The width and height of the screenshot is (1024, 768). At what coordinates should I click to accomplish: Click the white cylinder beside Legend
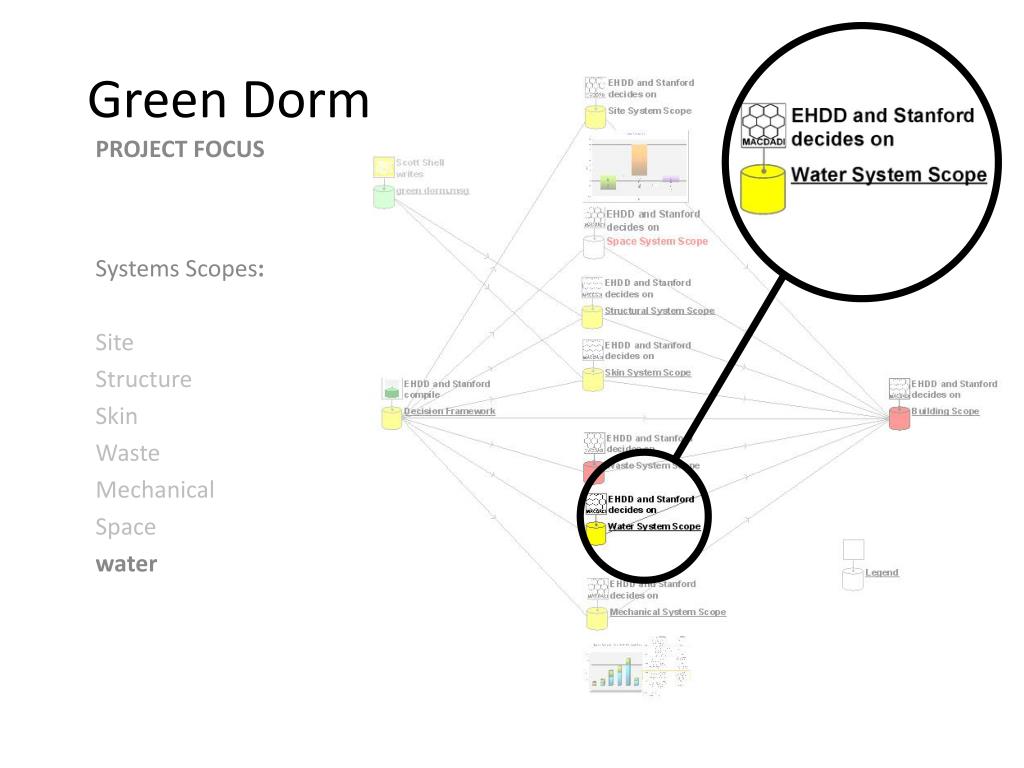[x=853, y=579]
